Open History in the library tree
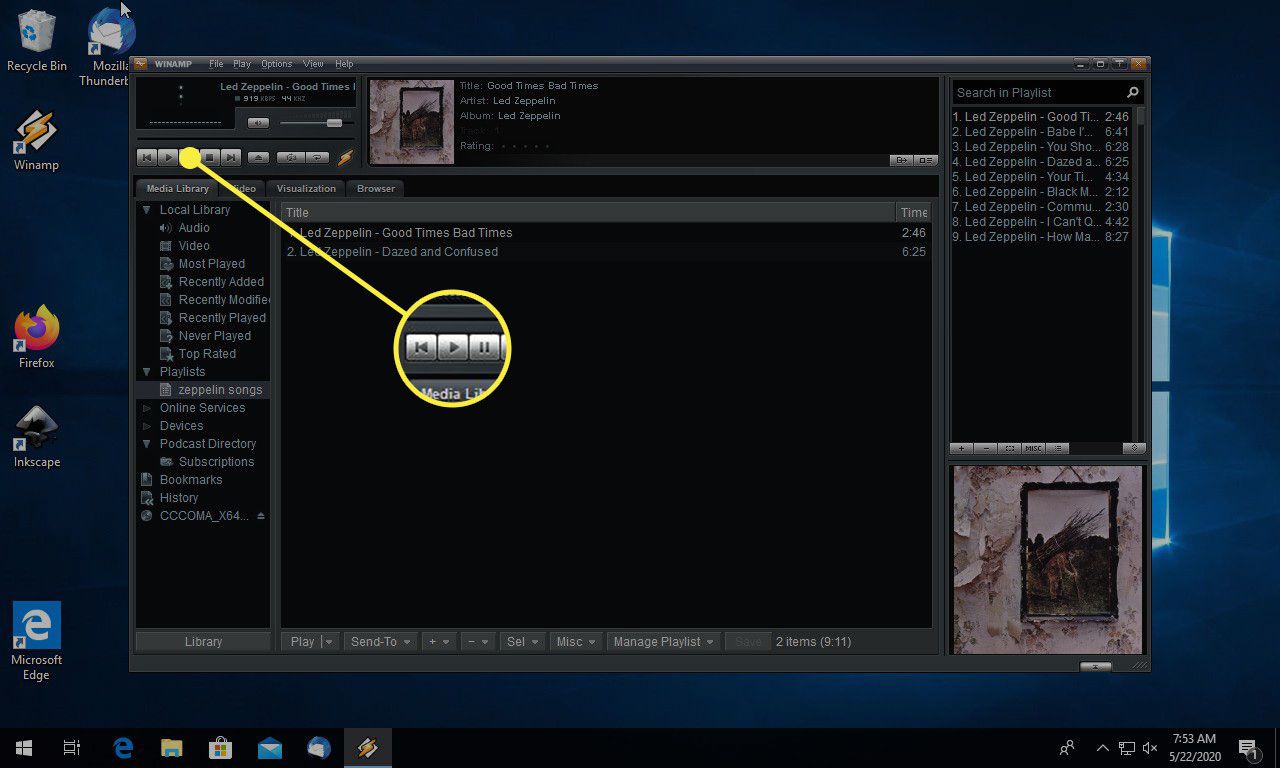This screenshot has height=768, width=1280. point(178,498)
